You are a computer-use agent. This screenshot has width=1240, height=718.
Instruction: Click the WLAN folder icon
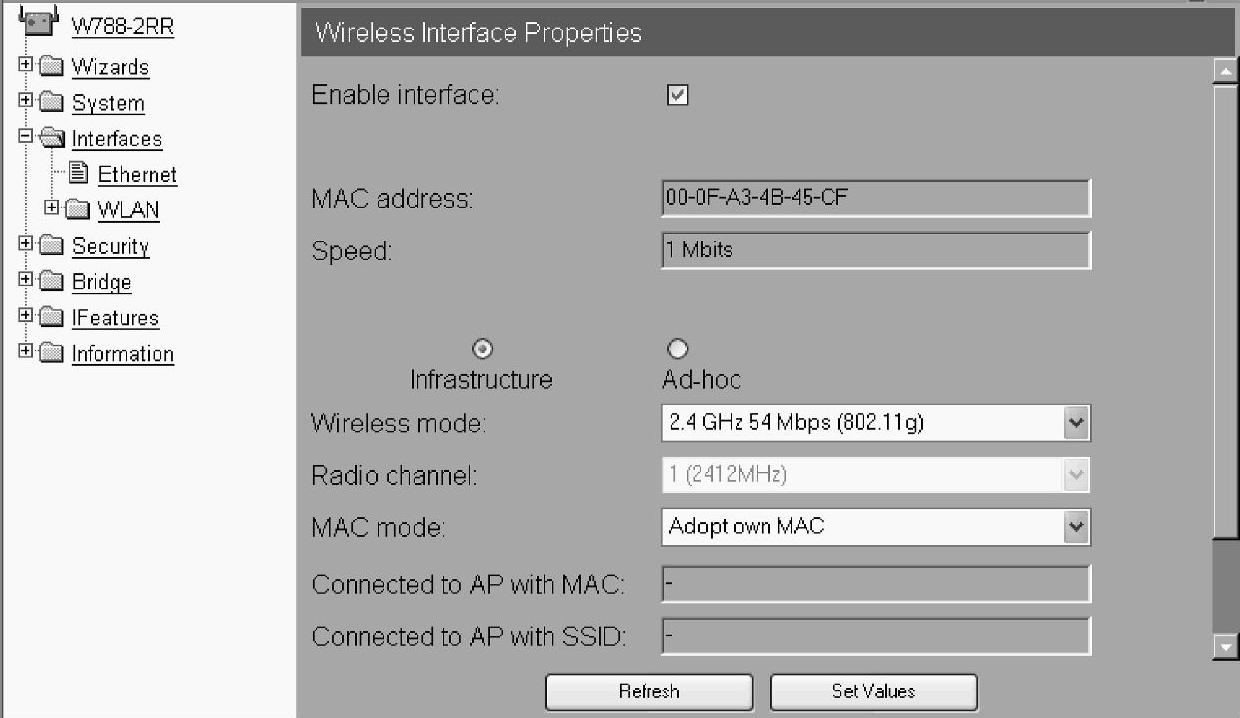[x=78, y=210]
